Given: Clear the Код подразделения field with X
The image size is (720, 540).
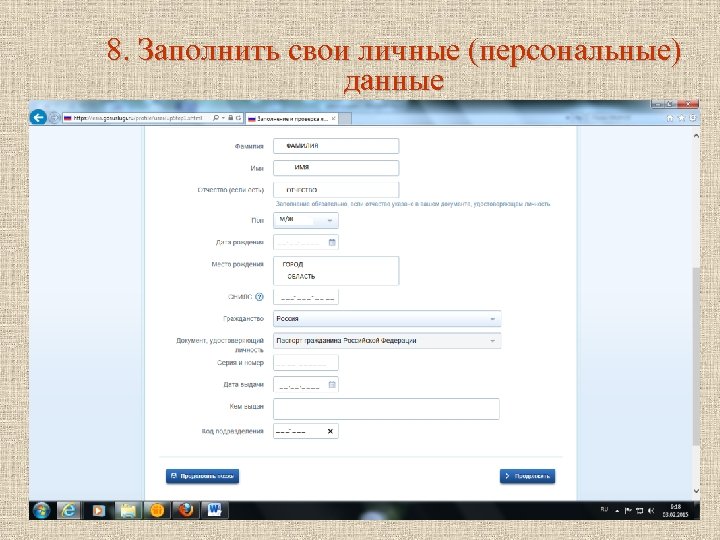Looking at the screenshot, I should click(330, 431).
